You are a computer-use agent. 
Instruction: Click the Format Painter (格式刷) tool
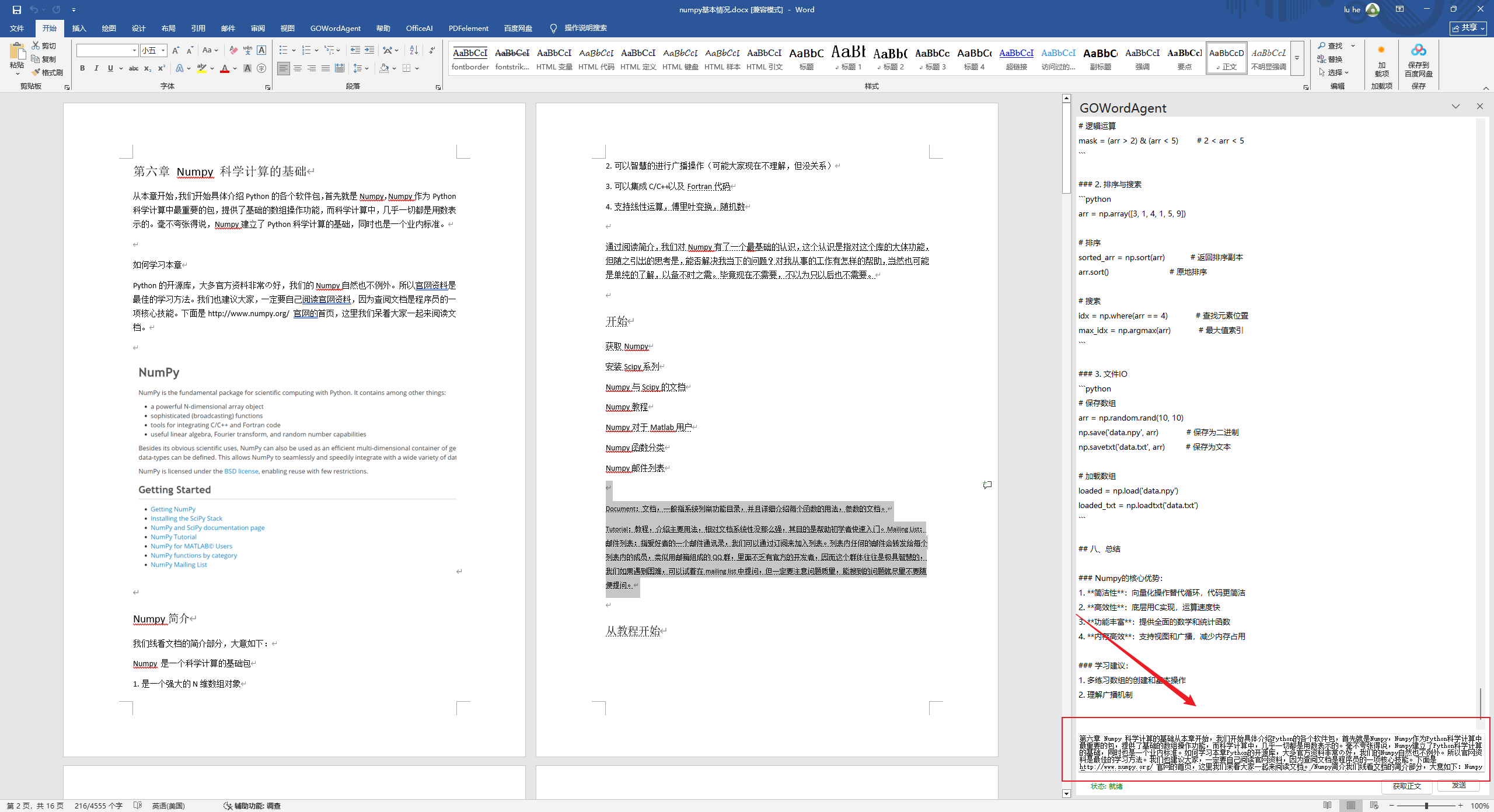[x=48, y=72]
